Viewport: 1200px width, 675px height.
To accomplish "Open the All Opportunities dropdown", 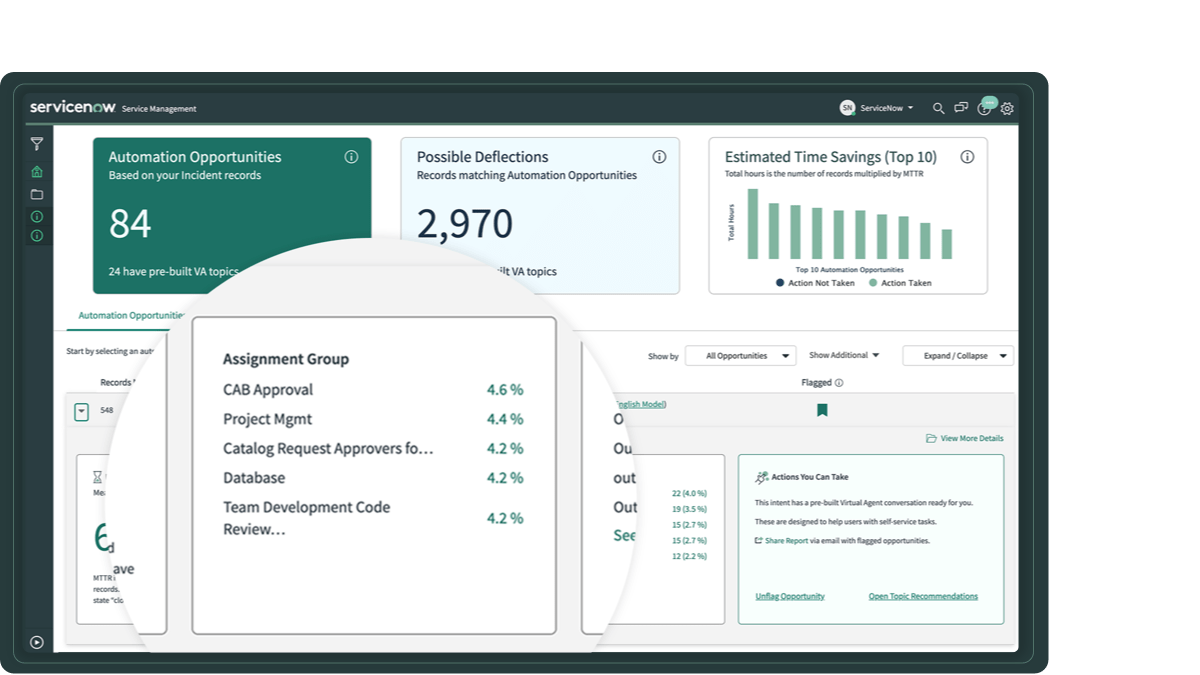I will tap(740, 355).
